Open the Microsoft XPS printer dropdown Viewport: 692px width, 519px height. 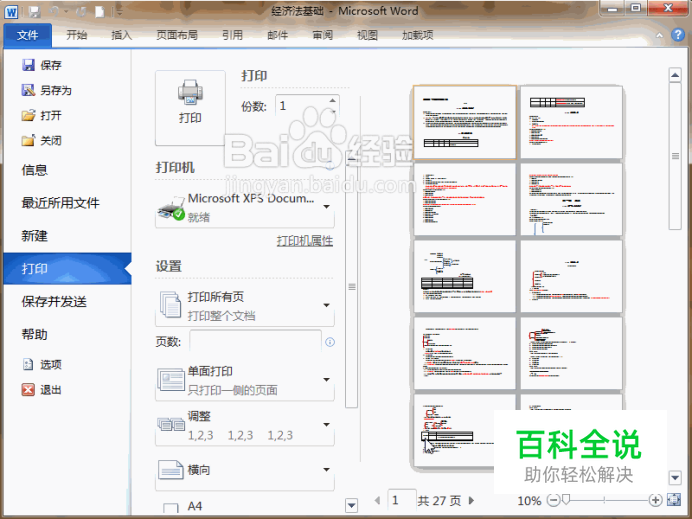click(244, 208)
